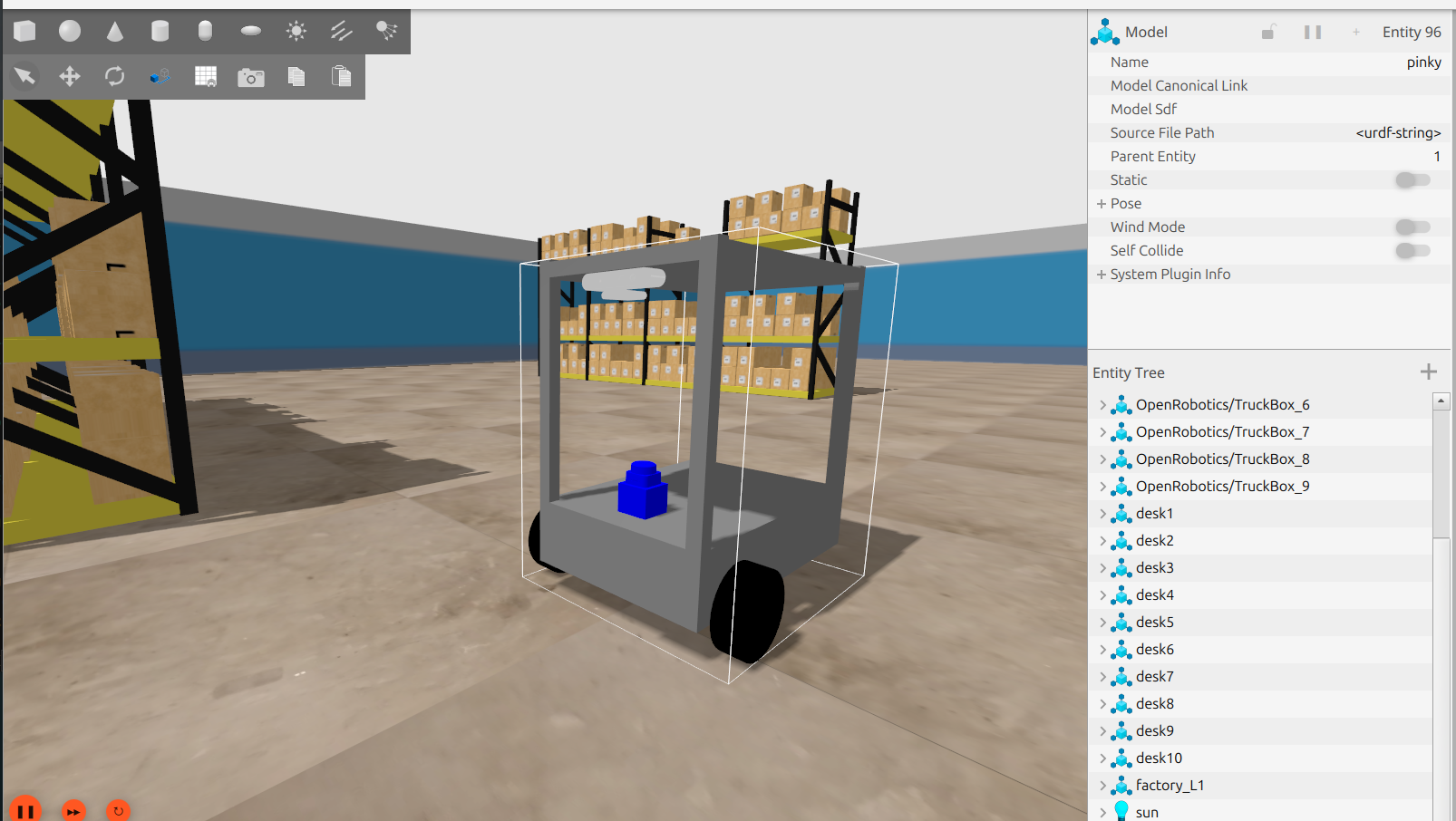The width and height of the screenshot is (1456, 821).
Task: Select the translate (move) tool
Action: click(x=70, y=77)
